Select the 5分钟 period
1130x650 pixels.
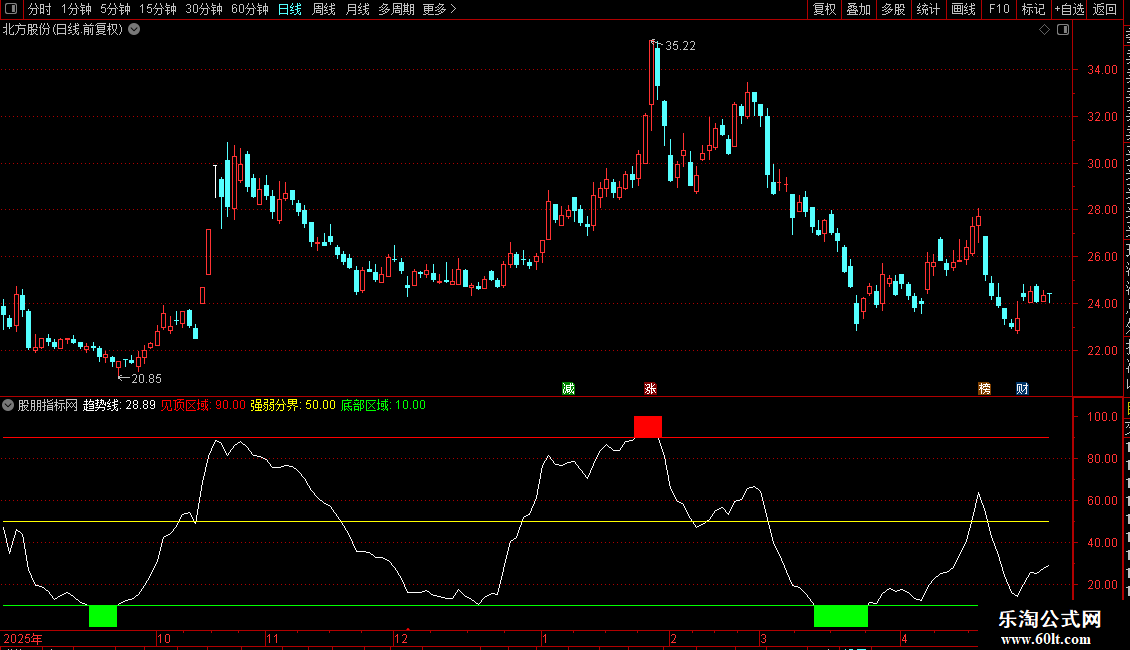point(115,9)
